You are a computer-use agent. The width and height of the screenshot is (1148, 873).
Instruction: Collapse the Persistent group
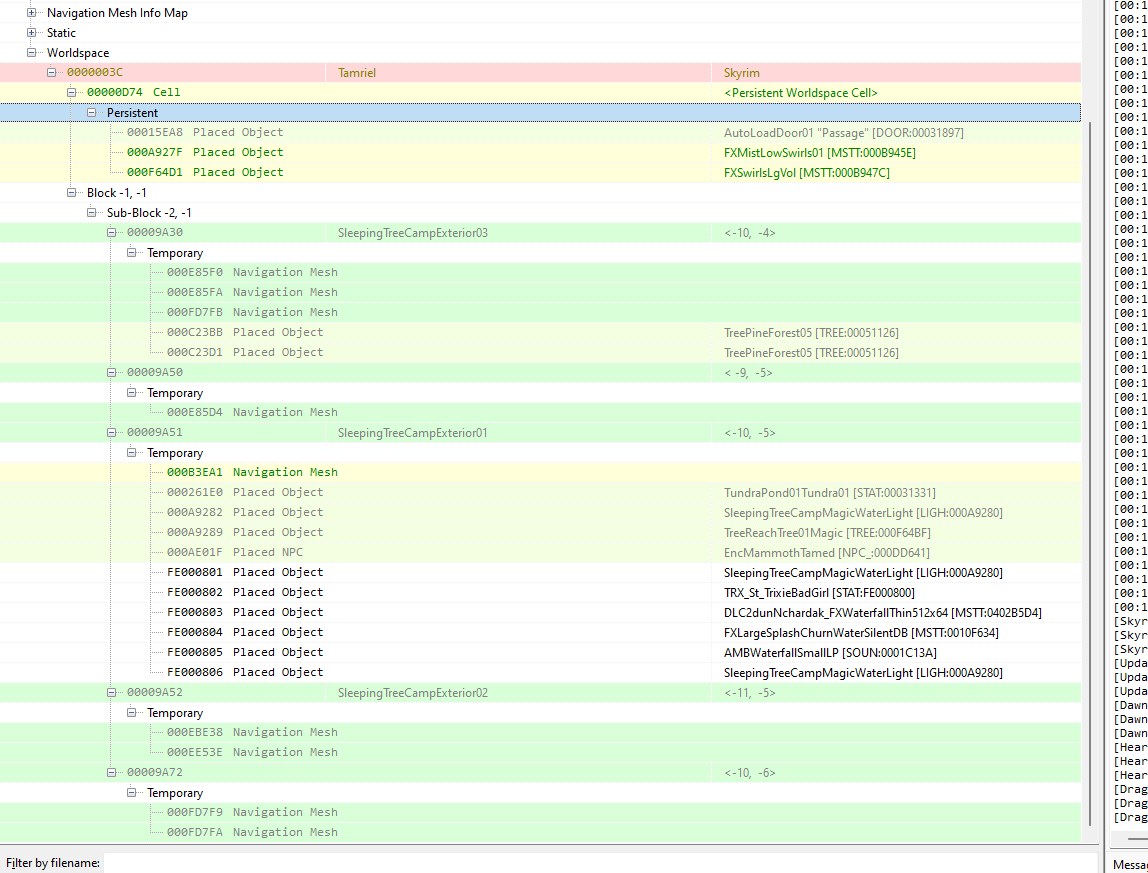pos(92,112)
